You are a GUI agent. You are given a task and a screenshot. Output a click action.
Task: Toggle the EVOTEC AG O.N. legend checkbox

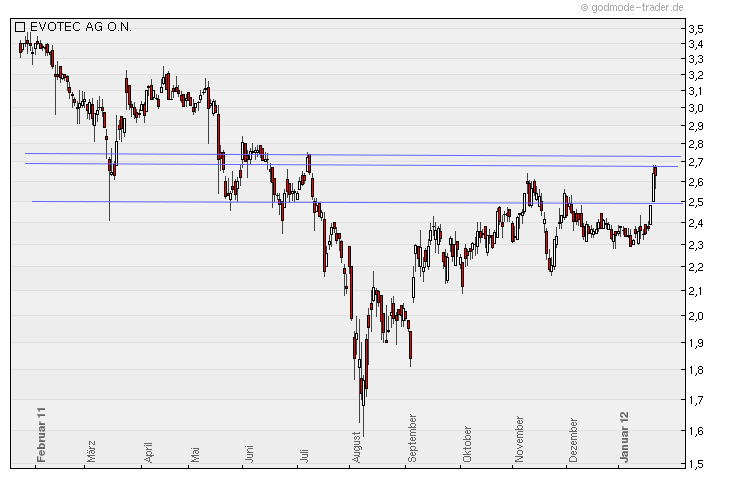coord(20,27)
